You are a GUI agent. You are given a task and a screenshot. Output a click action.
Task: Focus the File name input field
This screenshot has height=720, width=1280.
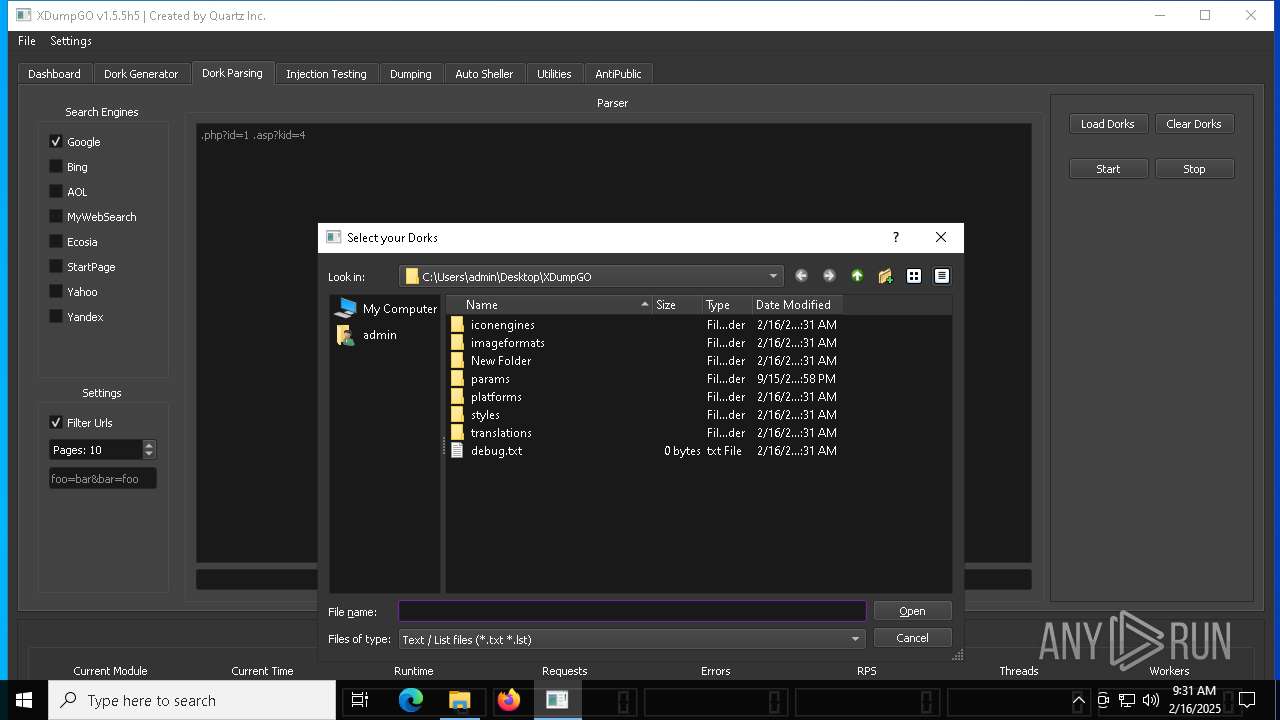pyautogui.click(x=632, y=611)
